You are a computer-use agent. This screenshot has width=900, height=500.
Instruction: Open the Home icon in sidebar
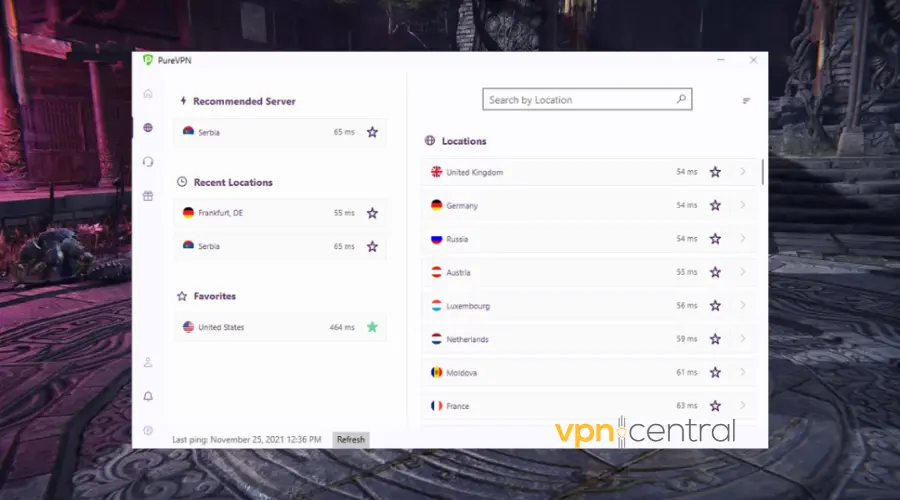[148, 94]
